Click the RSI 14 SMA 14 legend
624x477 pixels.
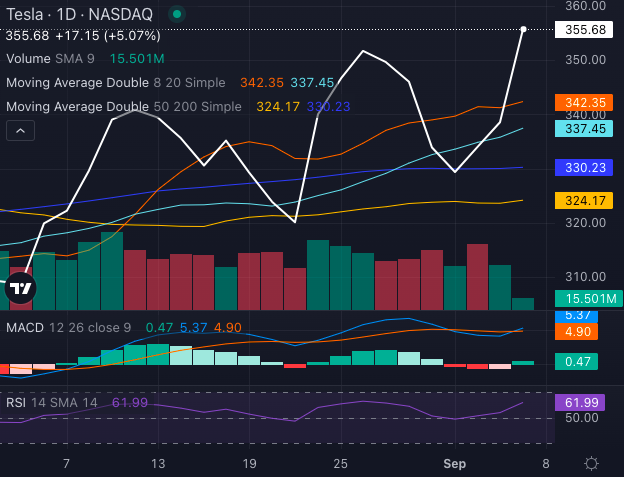(x=53, y=402)
